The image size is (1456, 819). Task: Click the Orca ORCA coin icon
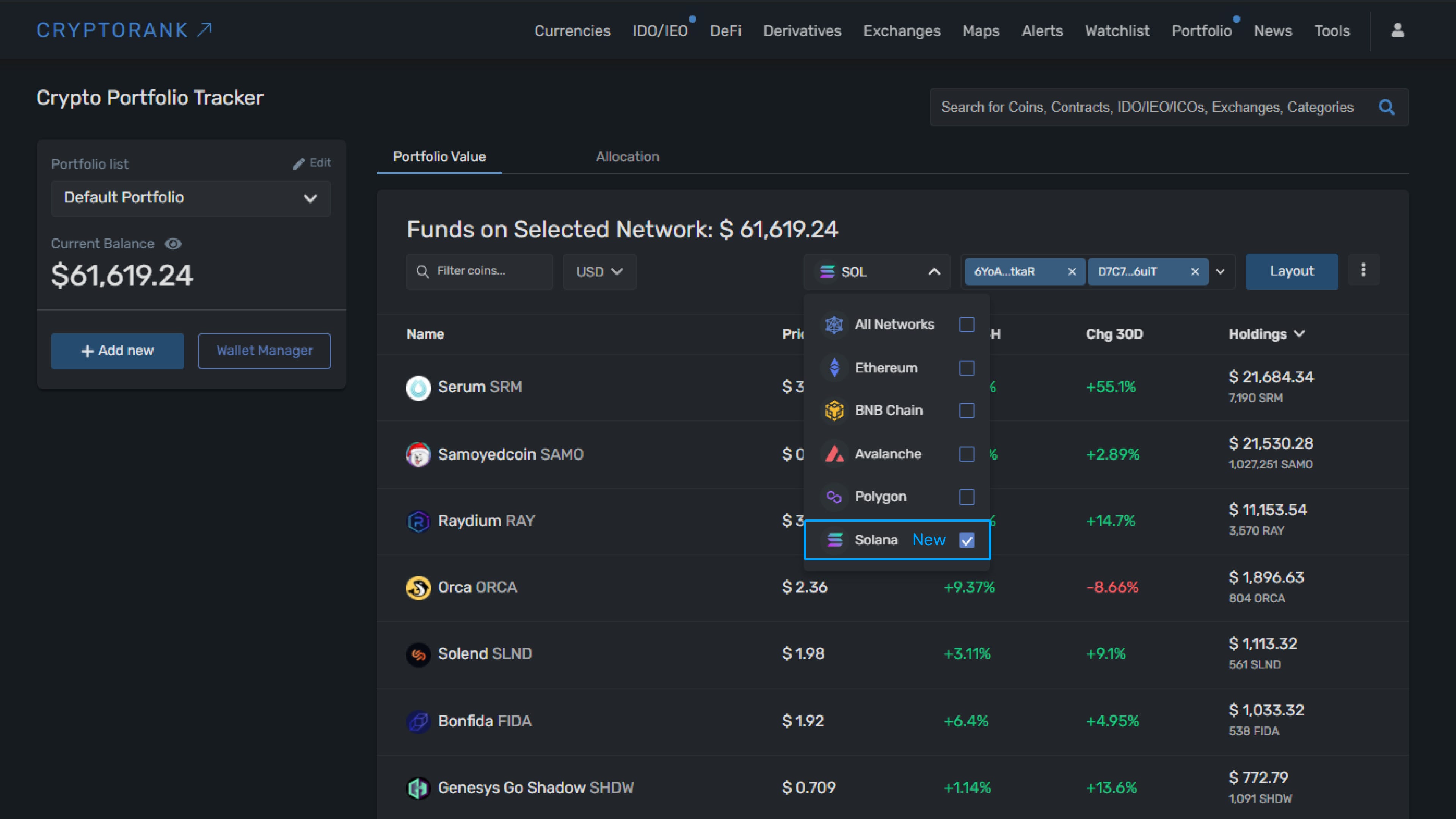click(x=419, y=588)
